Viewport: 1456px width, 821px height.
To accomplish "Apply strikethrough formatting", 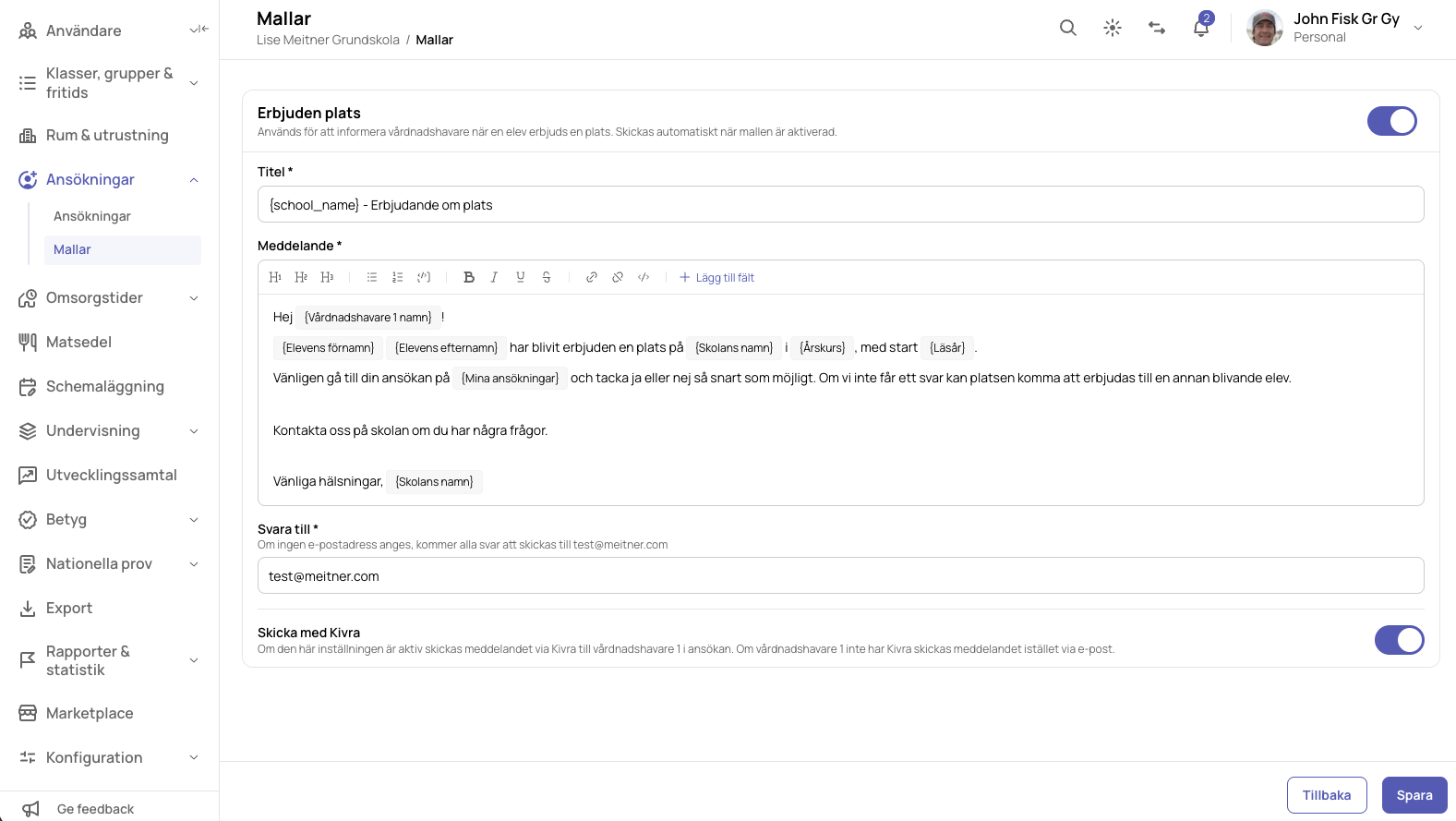I will 547,277.
